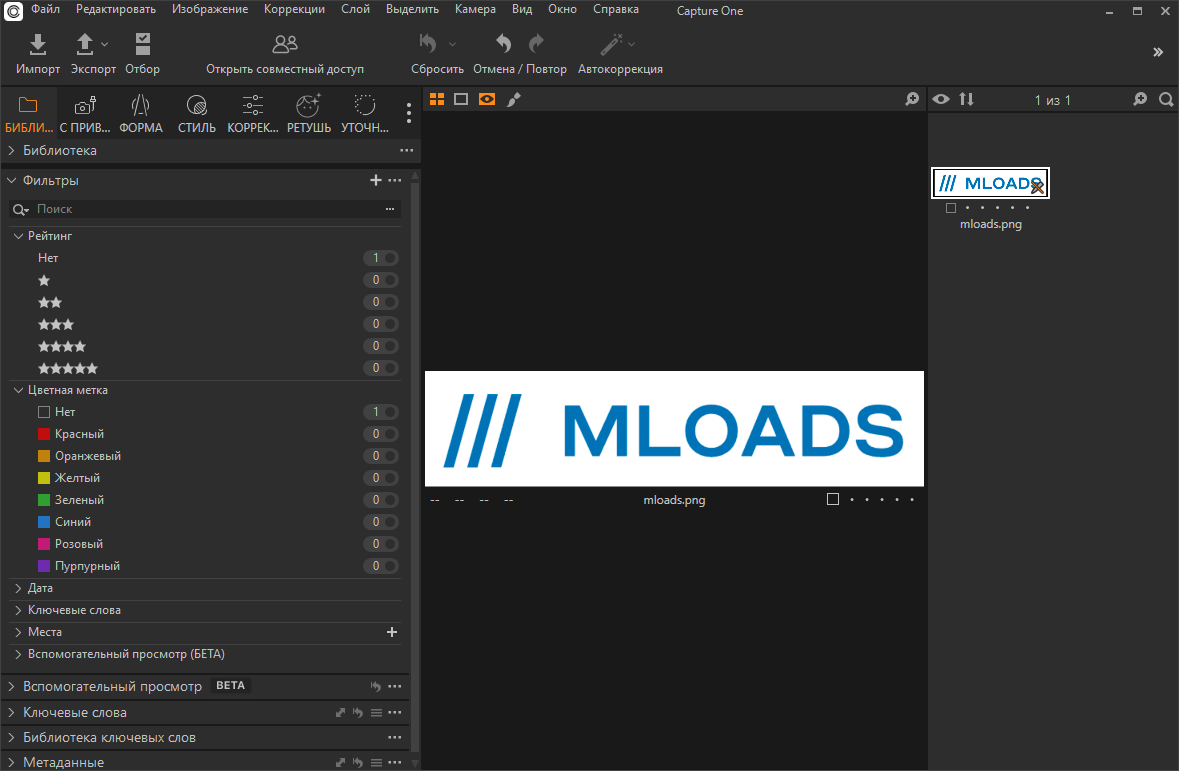Click the redo arrow icon
The height and width of the screenshot is (771, 1179).
536,44
